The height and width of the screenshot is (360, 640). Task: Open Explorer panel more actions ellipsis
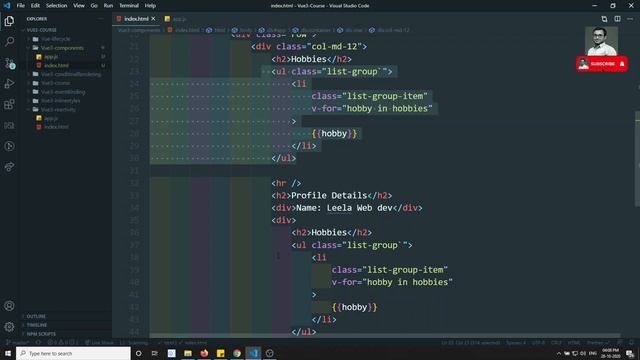(x=100, y=19)
